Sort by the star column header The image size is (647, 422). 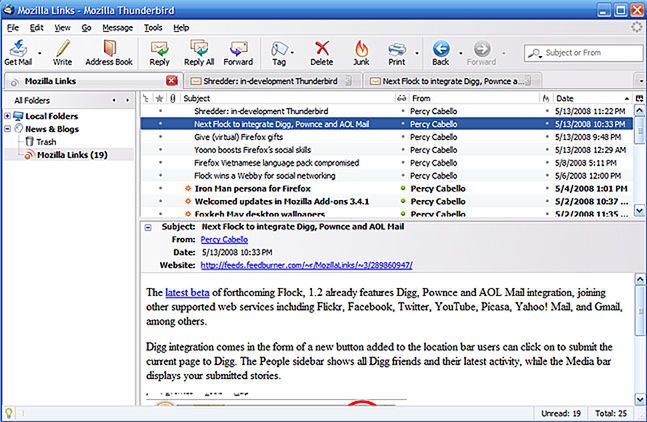[x=159, y=98]
